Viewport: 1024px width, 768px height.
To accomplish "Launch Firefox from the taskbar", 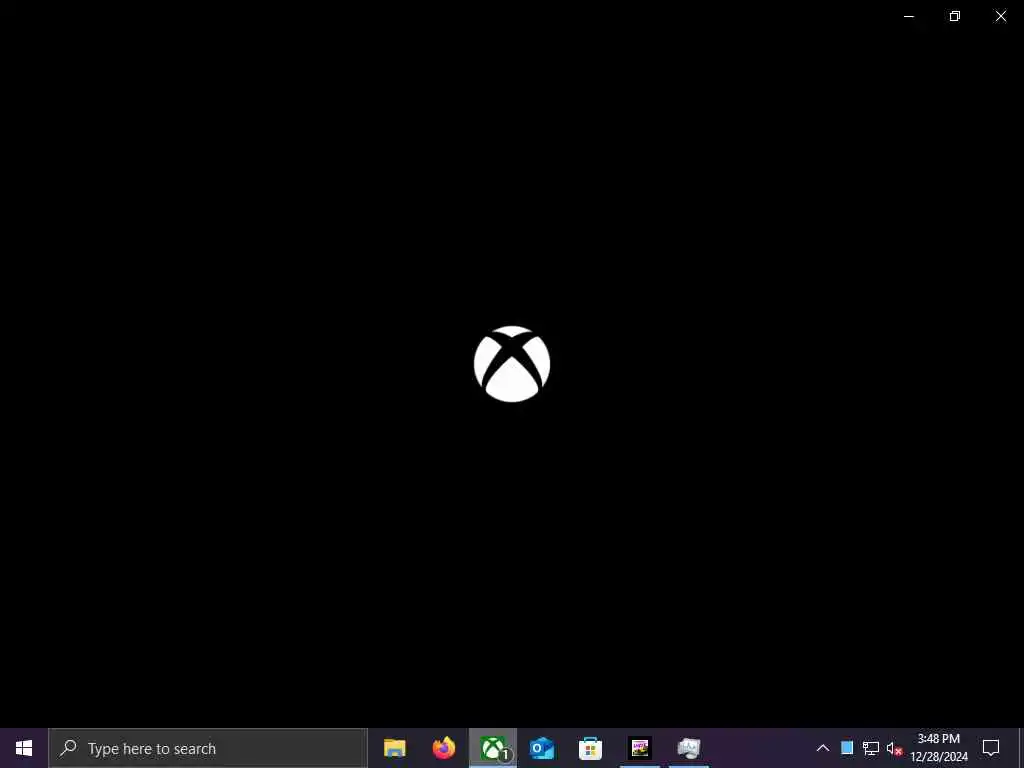I will click(x=443, y=748).
